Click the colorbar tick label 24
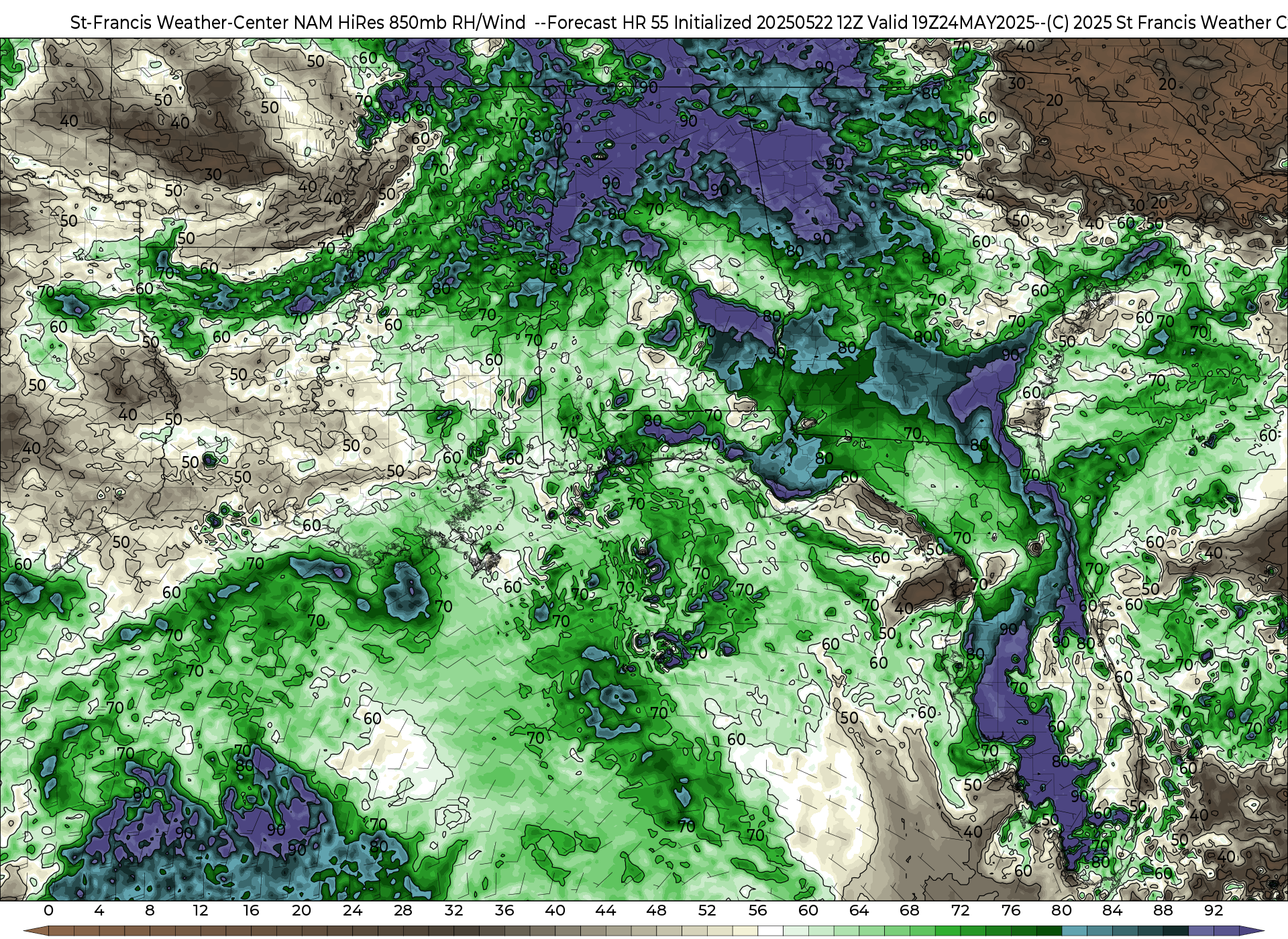1288x939 pixels. [352, 911]
